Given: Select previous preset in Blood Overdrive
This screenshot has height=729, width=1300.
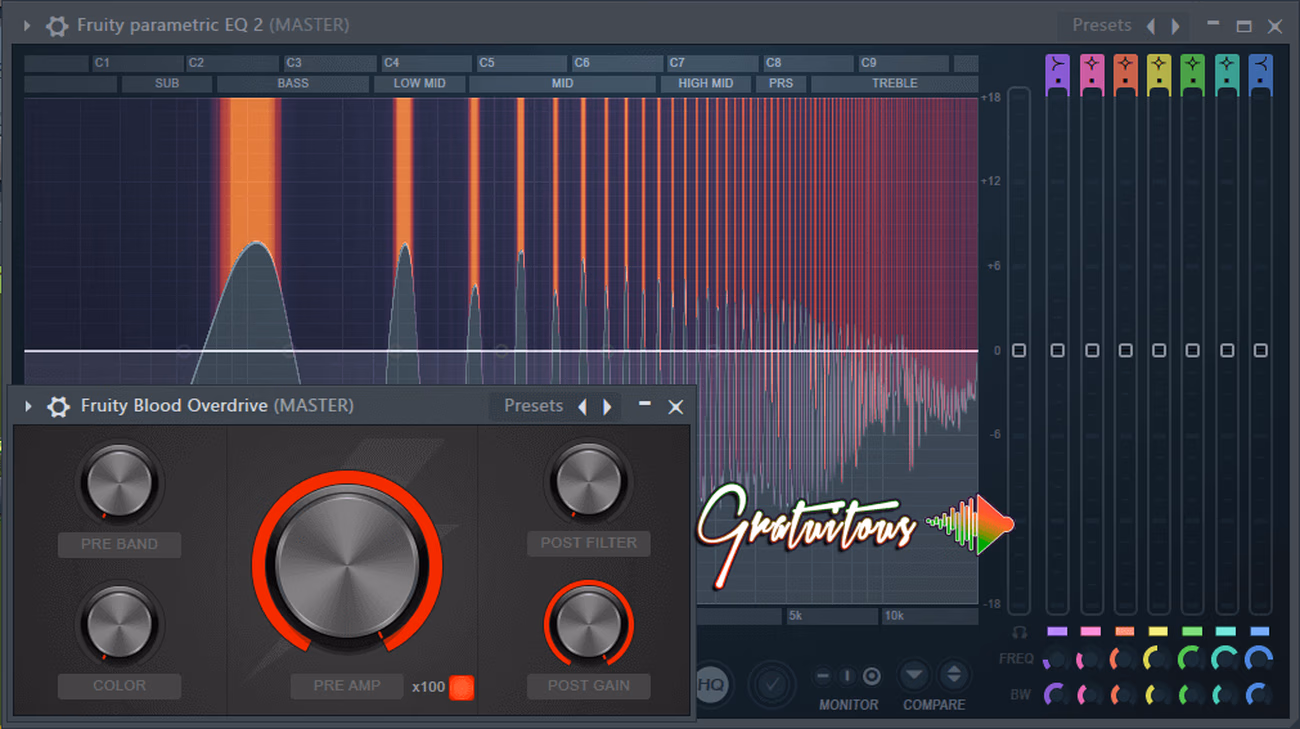Looking at the screenshot, I should point(582,406).
